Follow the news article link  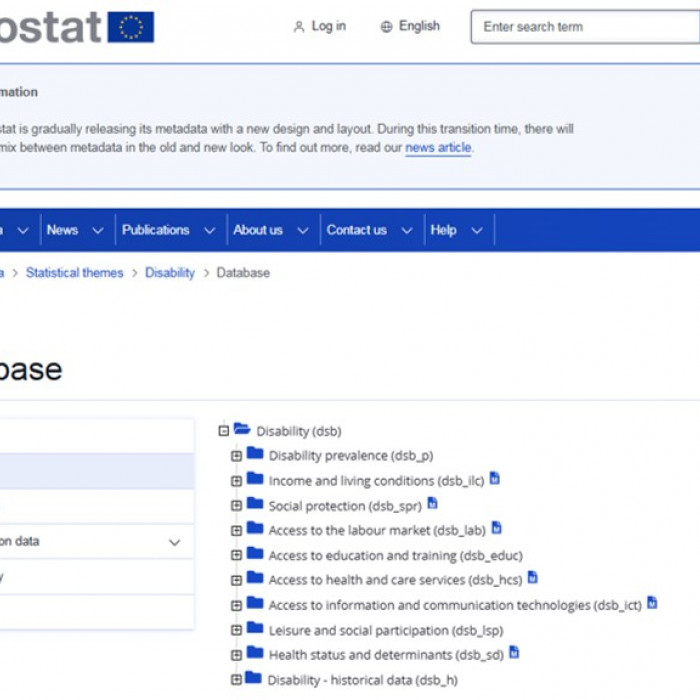(x=438, y=148)
